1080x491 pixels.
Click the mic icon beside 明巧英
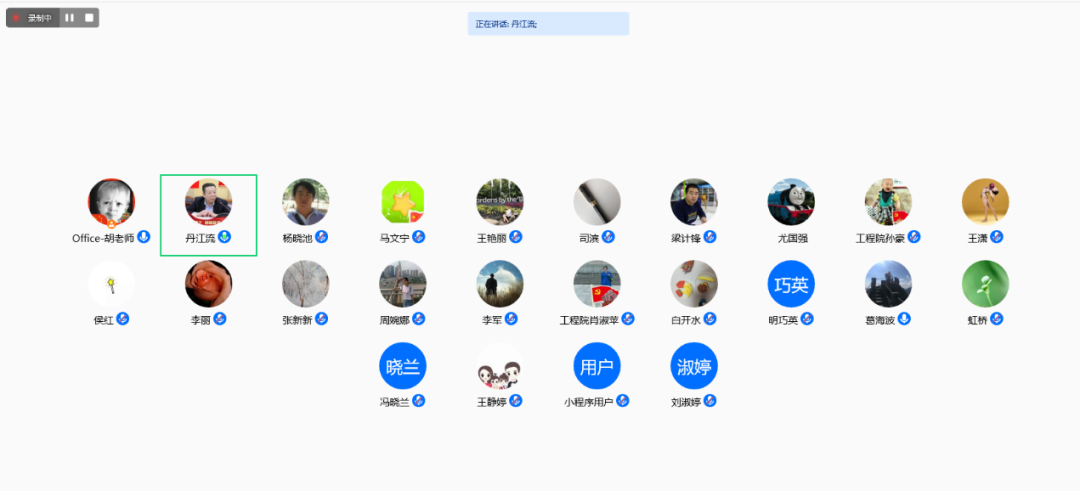(807, 319)
